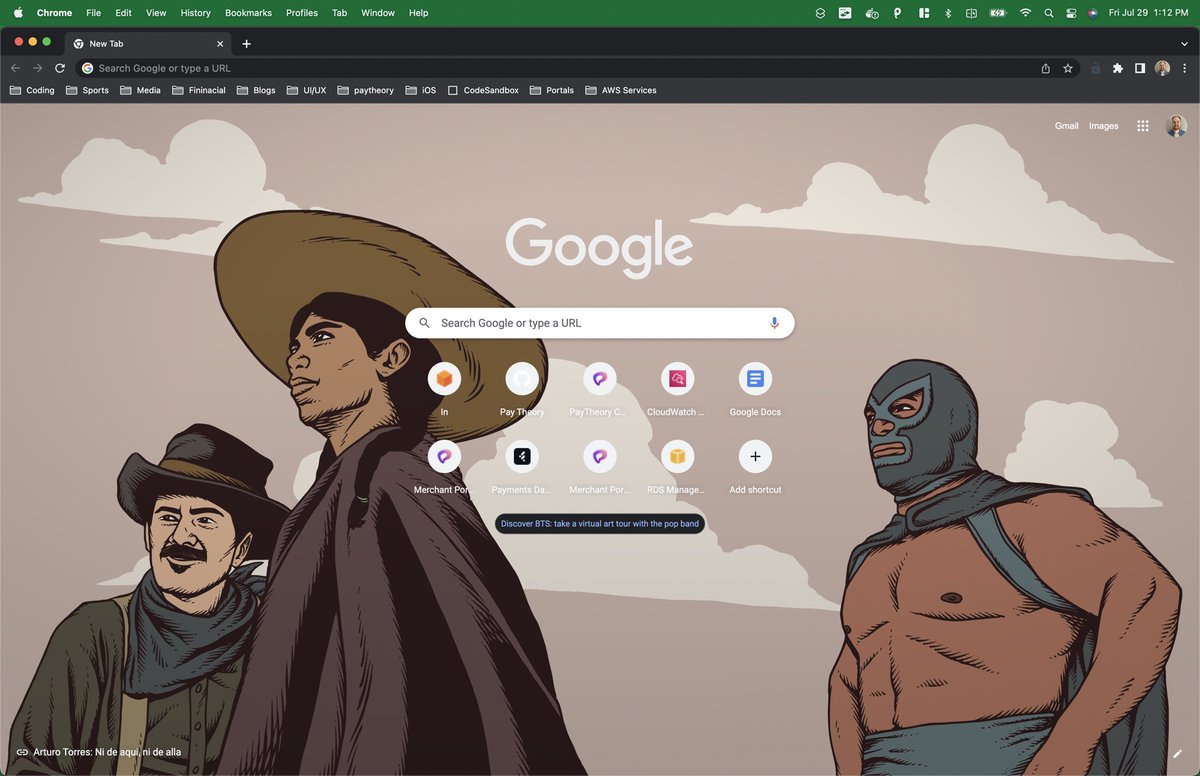Open the Media bookmarks folder
Viewport: 1200px width, 776px height.
tap(140, 90)
